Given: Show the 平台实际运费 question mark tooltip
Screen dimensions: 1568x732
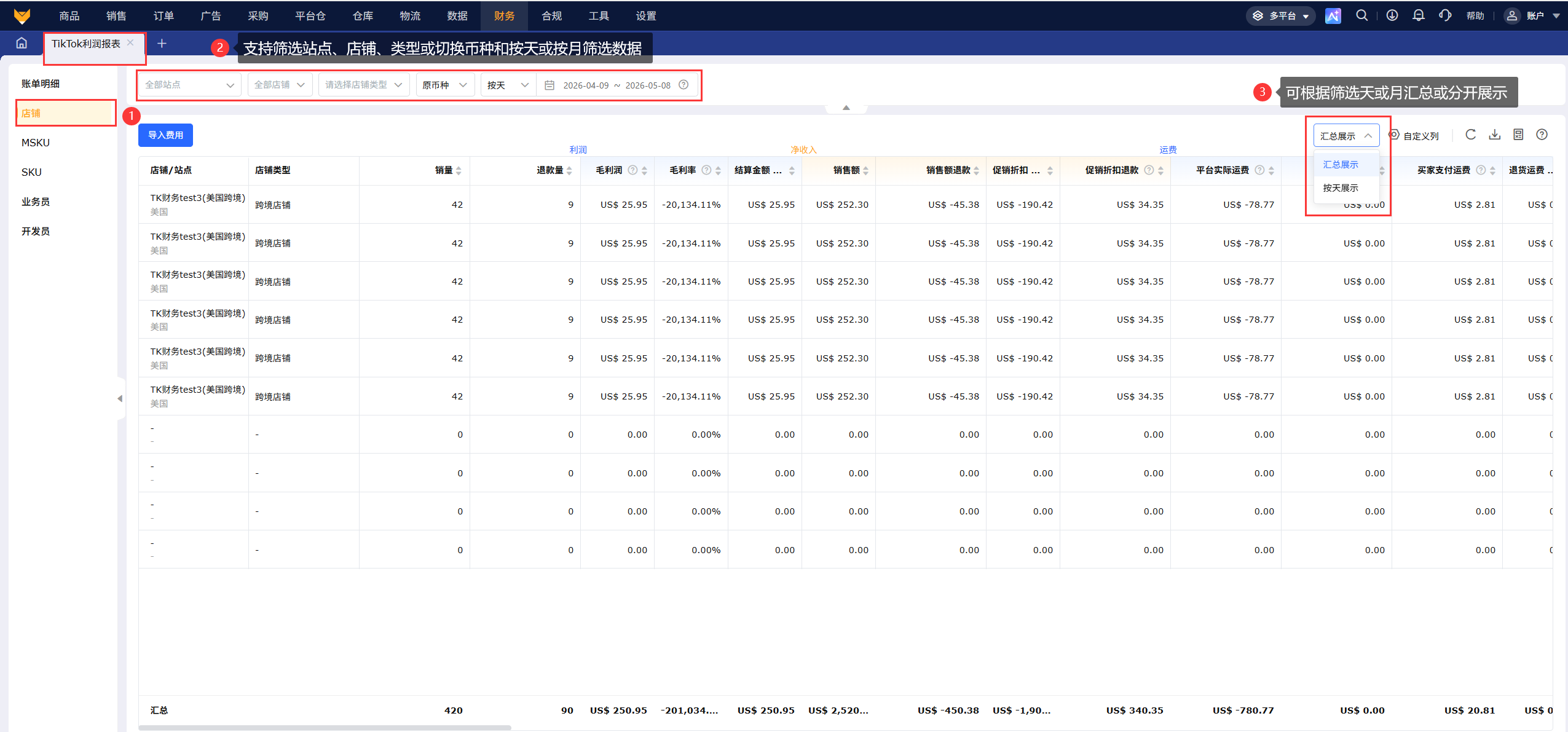Looking at the screenshot, I should pos(1259,170).
